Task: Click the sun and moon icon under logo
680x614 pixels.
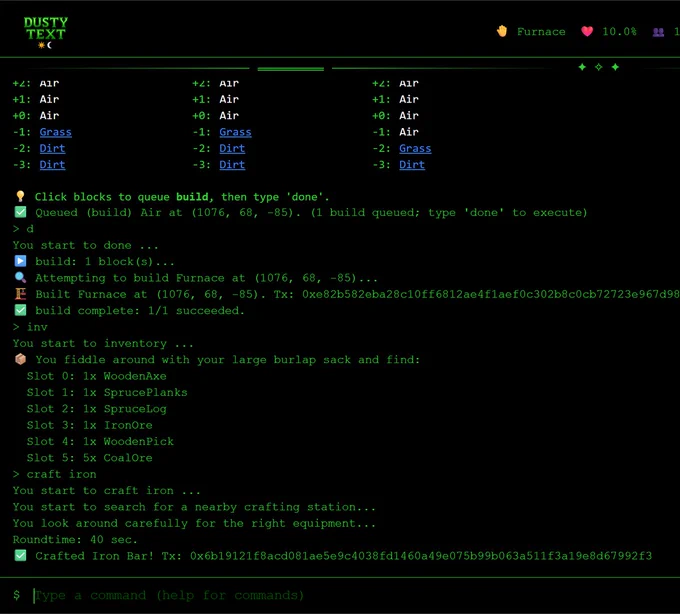Action: coord(45,45)
